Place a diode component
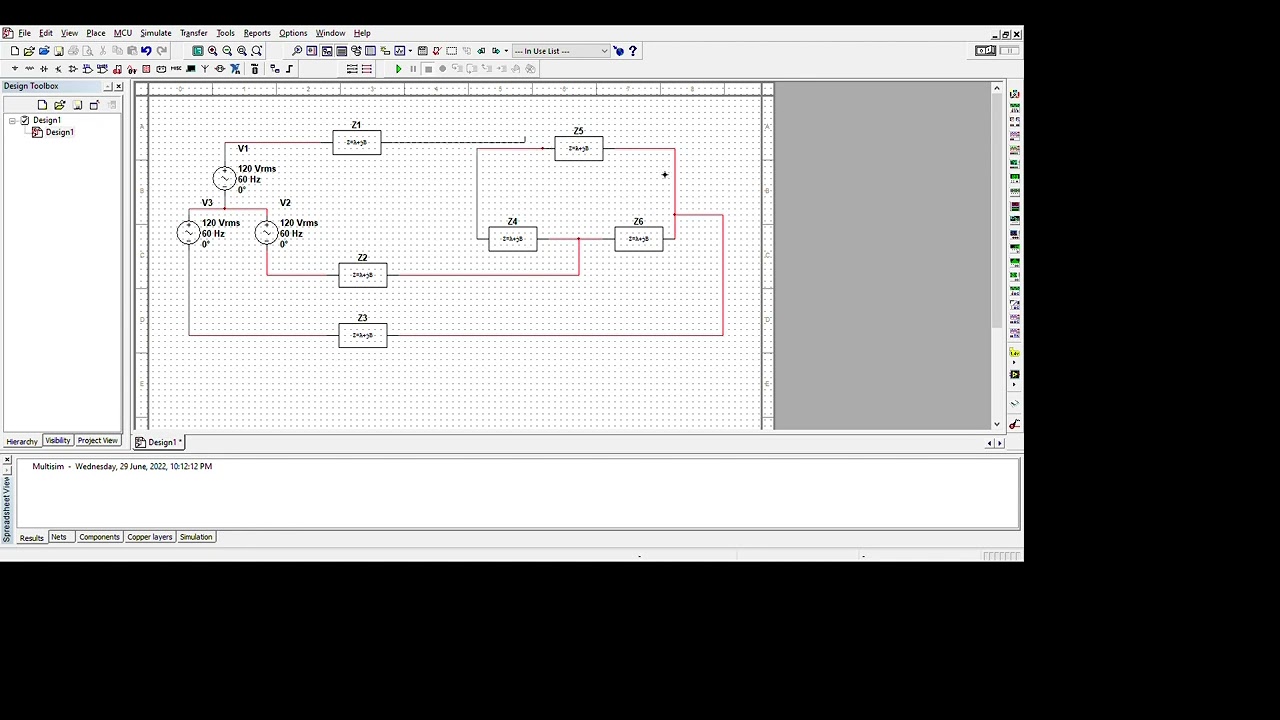 tap(44, 69)
